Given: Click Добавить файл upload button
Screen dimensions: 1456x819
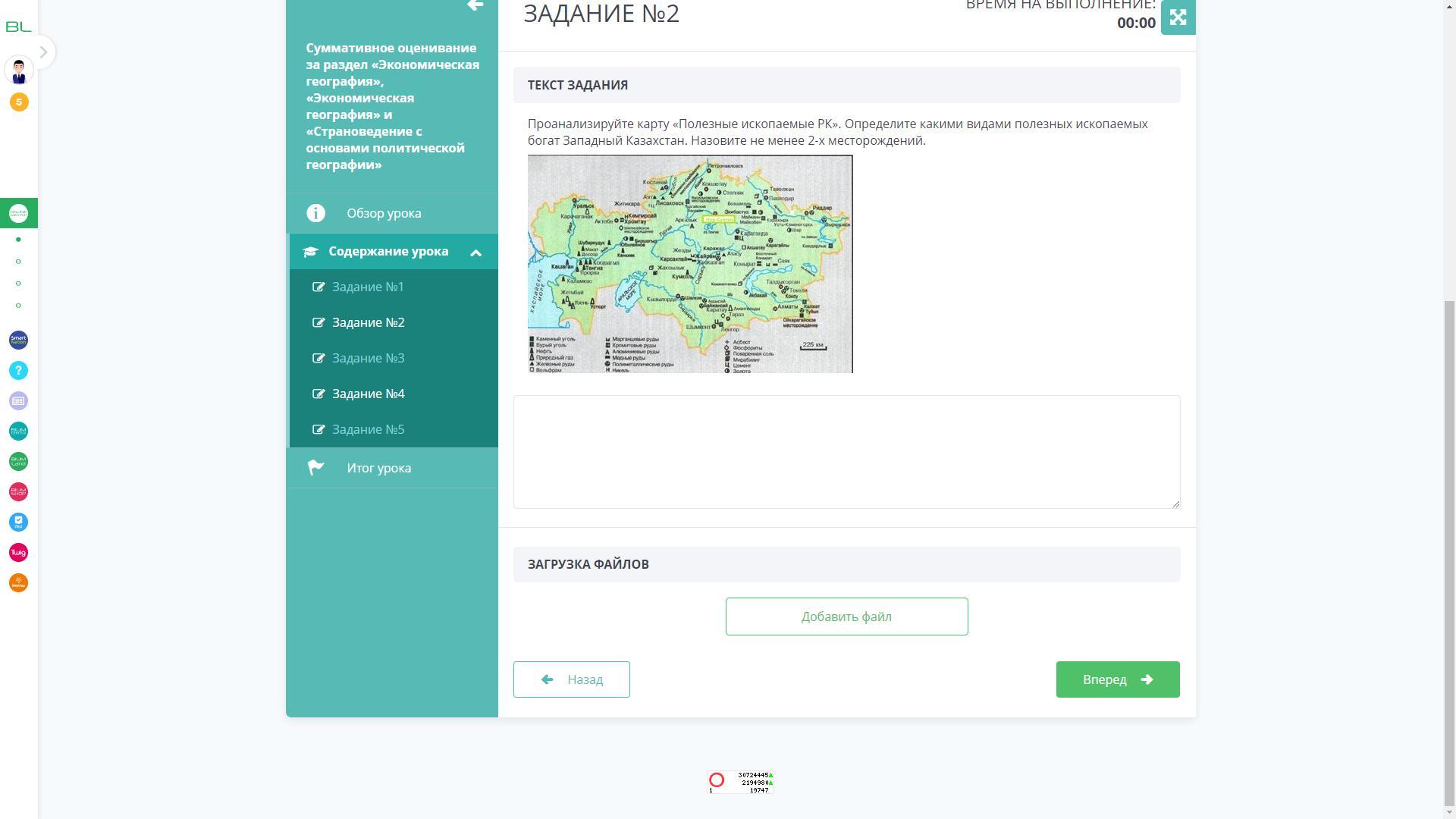Looking at the screenshot, I should [846, 617].
